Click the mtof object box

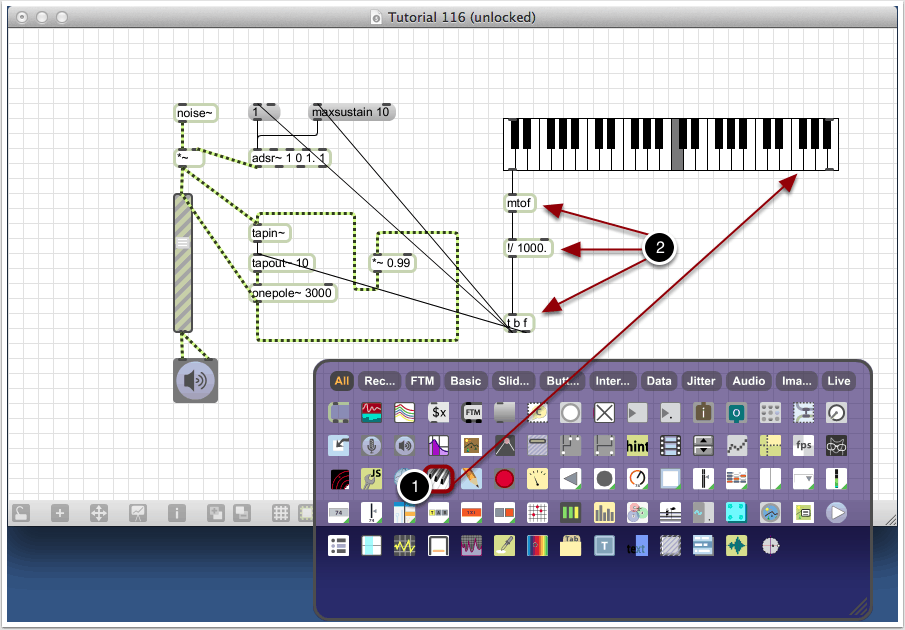519,203
